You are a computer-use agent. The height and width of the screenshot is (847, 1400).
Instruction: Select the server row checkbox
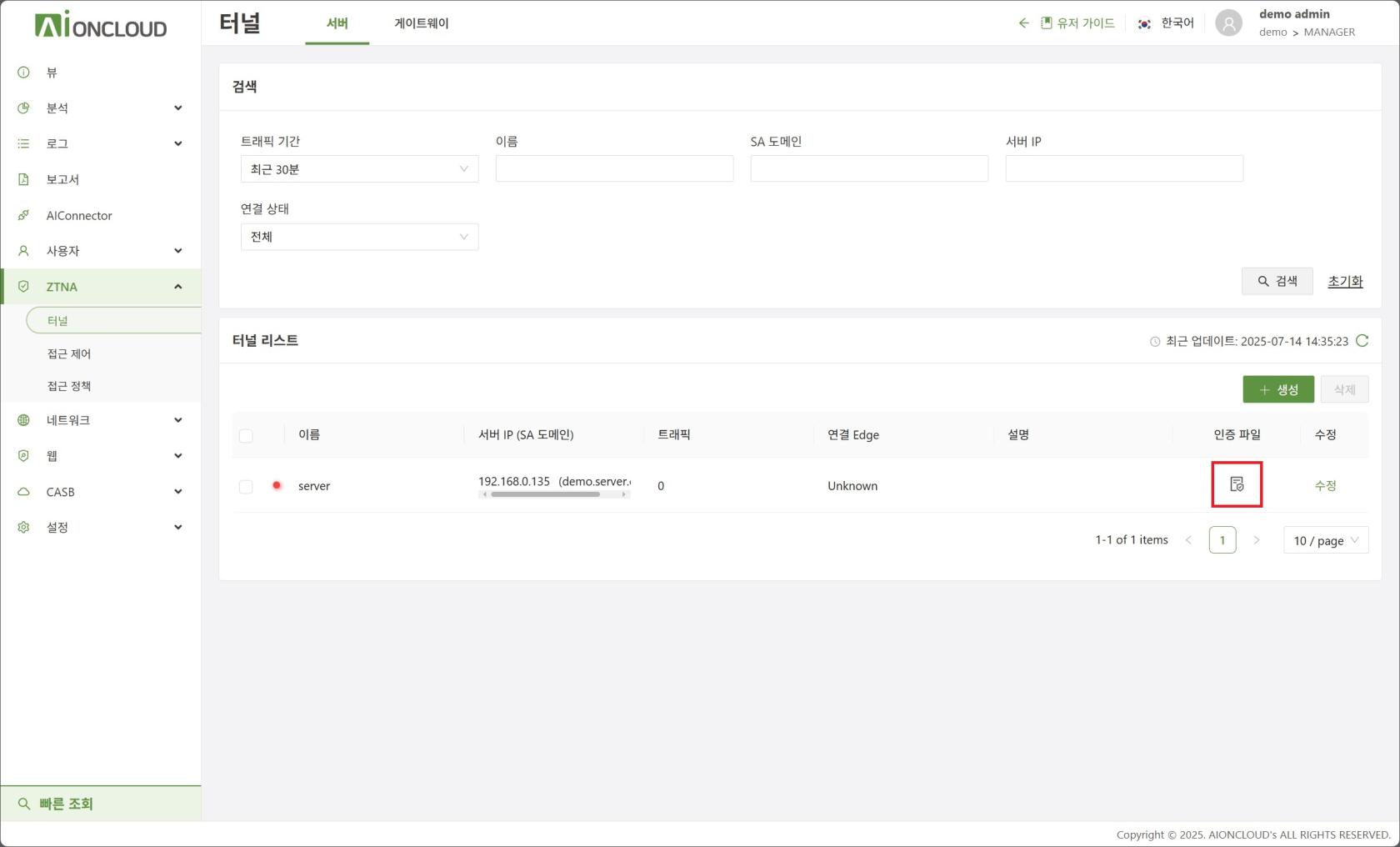coord(246,486)
